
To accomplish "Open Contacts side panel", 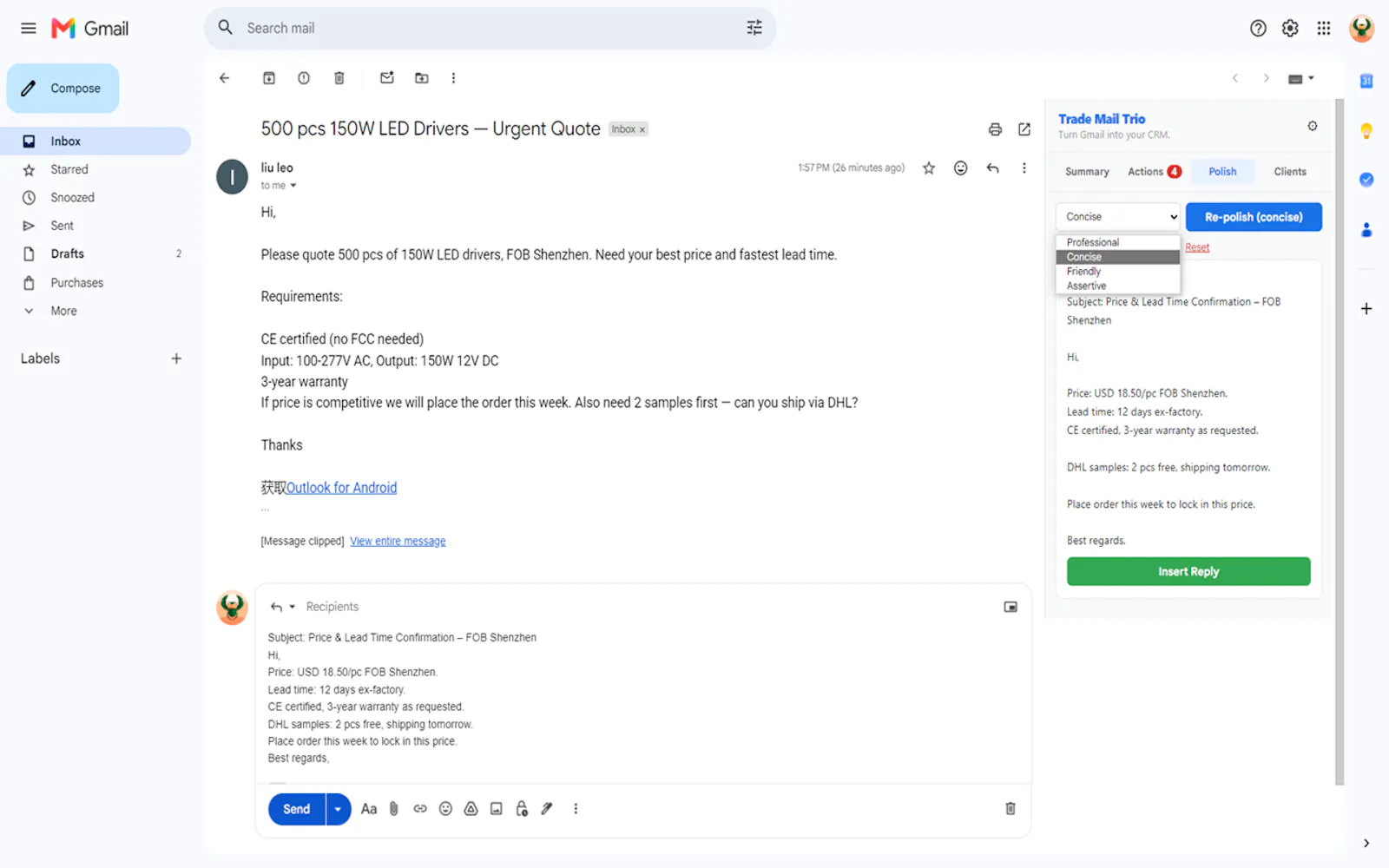I will (x=1366, y=230).
